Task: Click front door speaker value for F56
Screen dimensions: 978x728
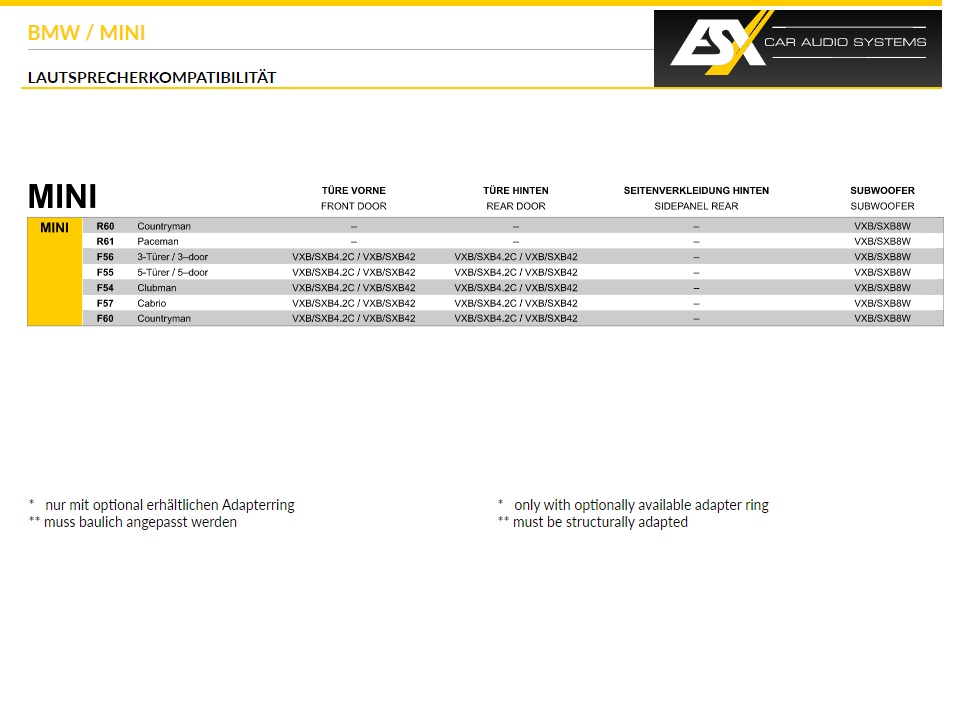Action: pos(353,257)
